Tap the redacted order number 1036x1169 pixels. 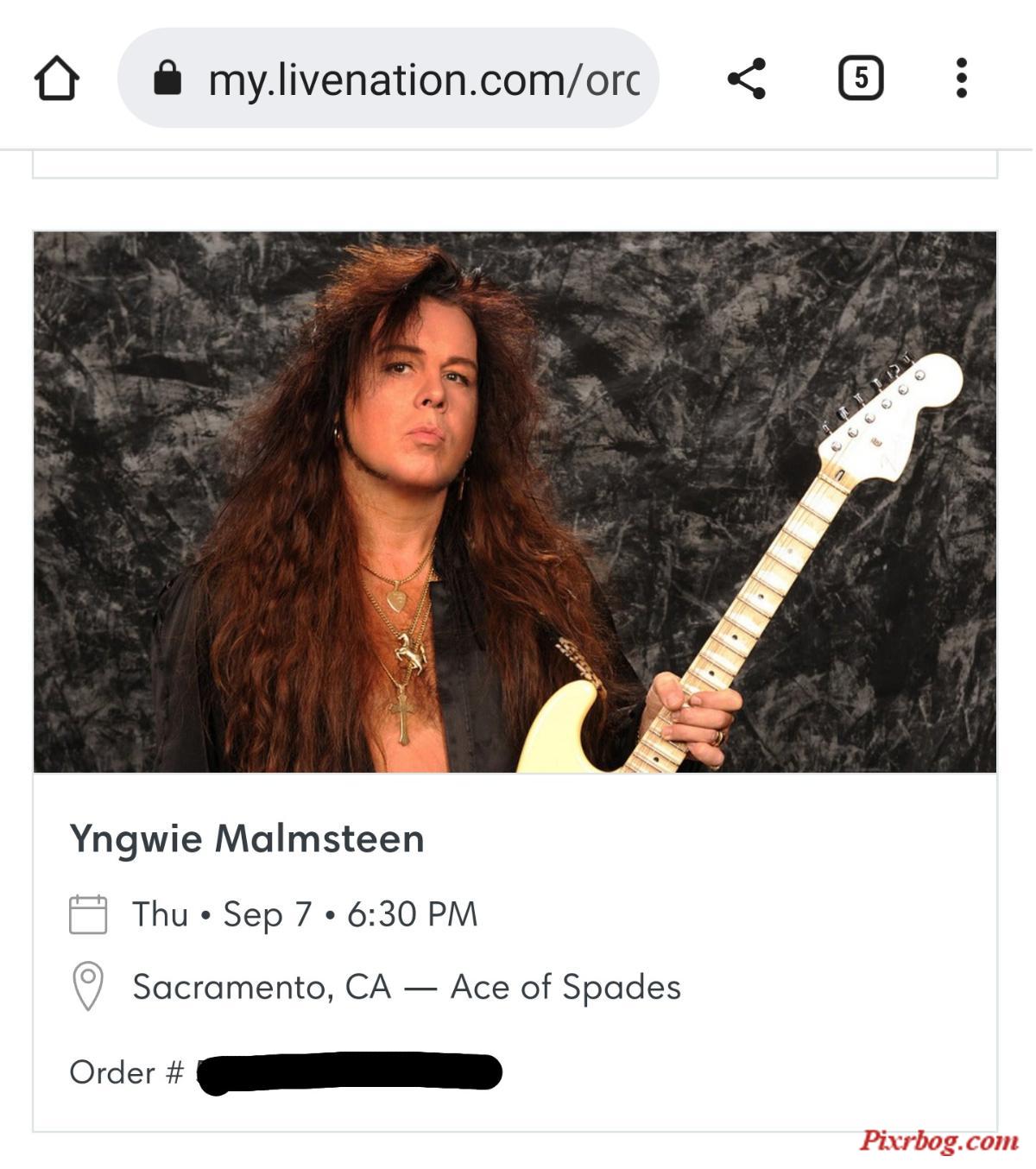point(350,1073)
